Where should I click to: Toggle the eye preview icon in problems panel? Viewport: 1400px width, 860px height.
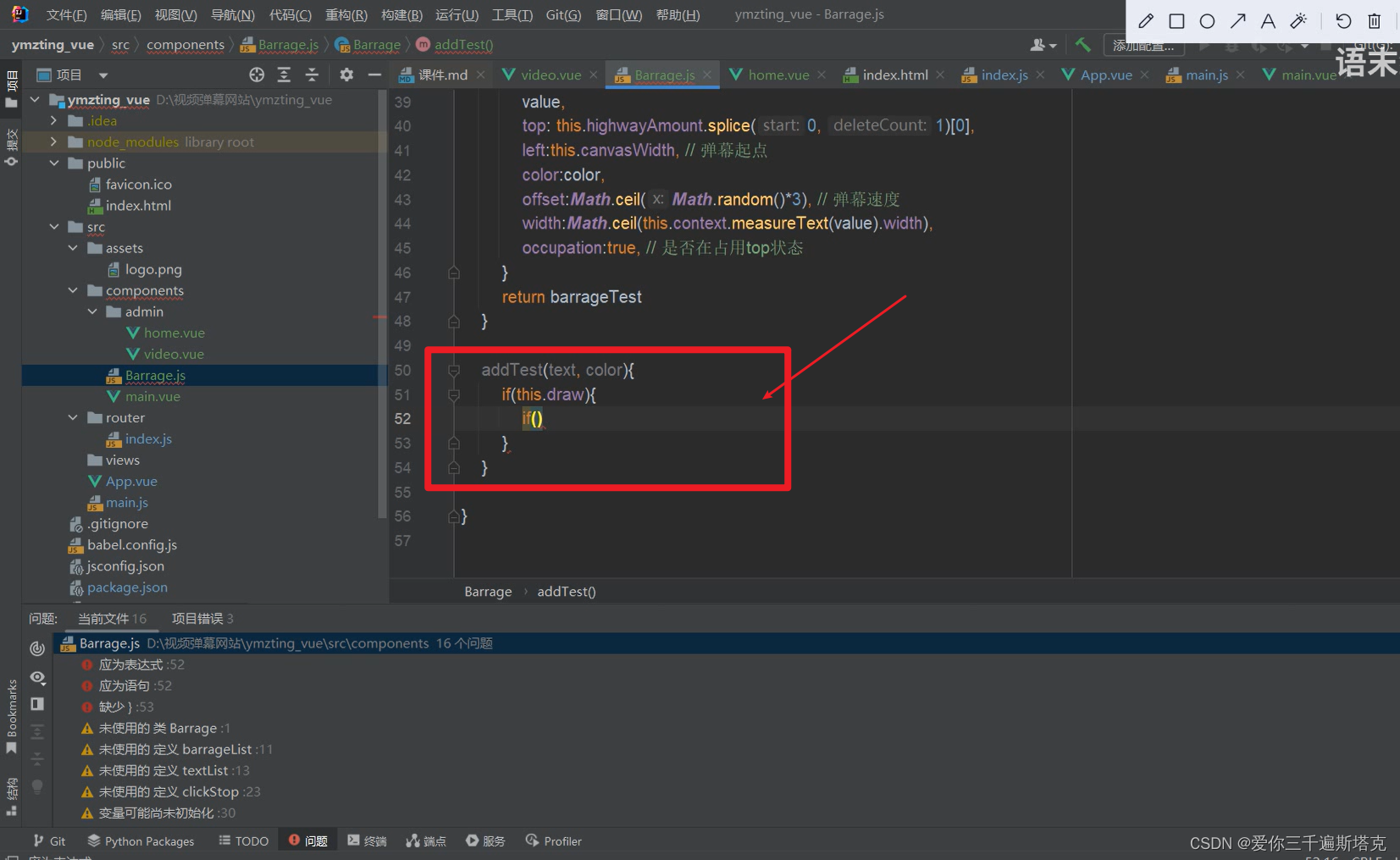37,677
